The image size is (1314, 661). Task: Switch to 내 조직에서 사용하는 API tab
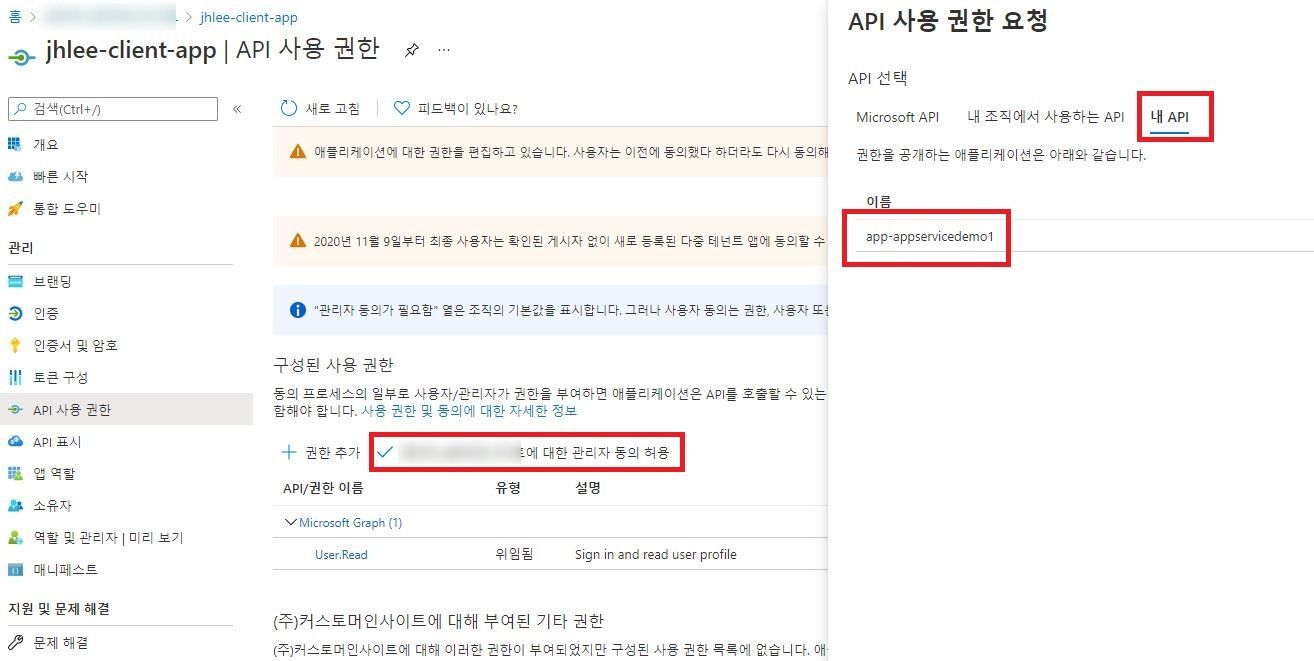(x=1046, y=117)
